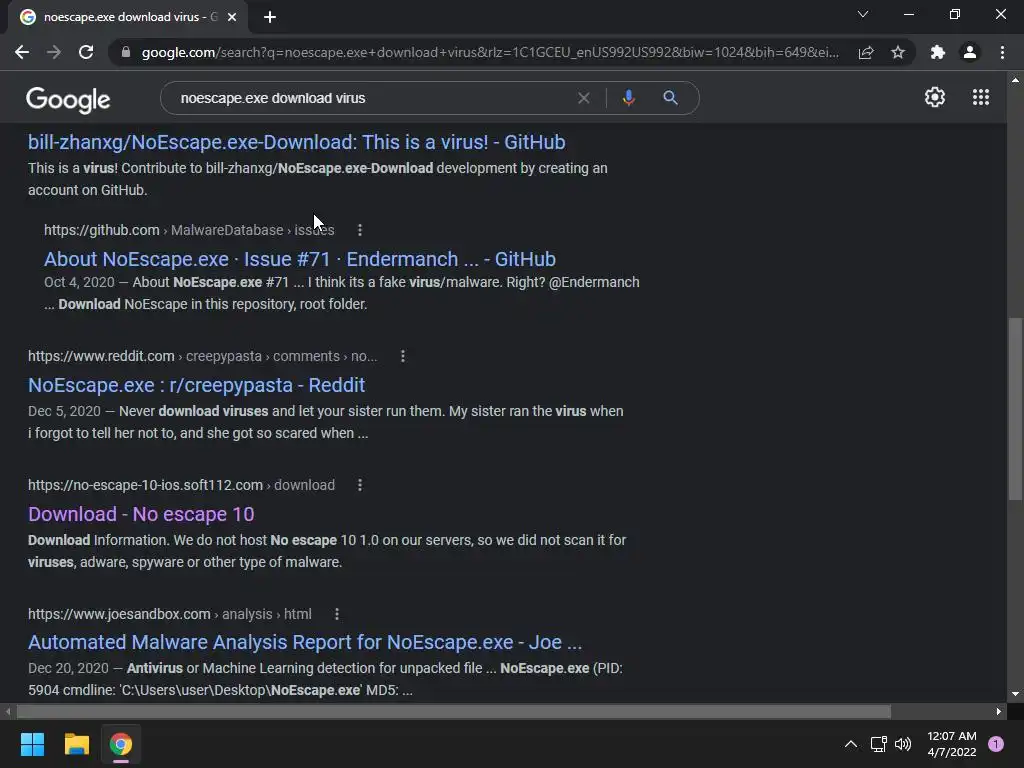Click the scroll down arrow
This screenshot has width=1024, height=768.
coord(1015,694)
